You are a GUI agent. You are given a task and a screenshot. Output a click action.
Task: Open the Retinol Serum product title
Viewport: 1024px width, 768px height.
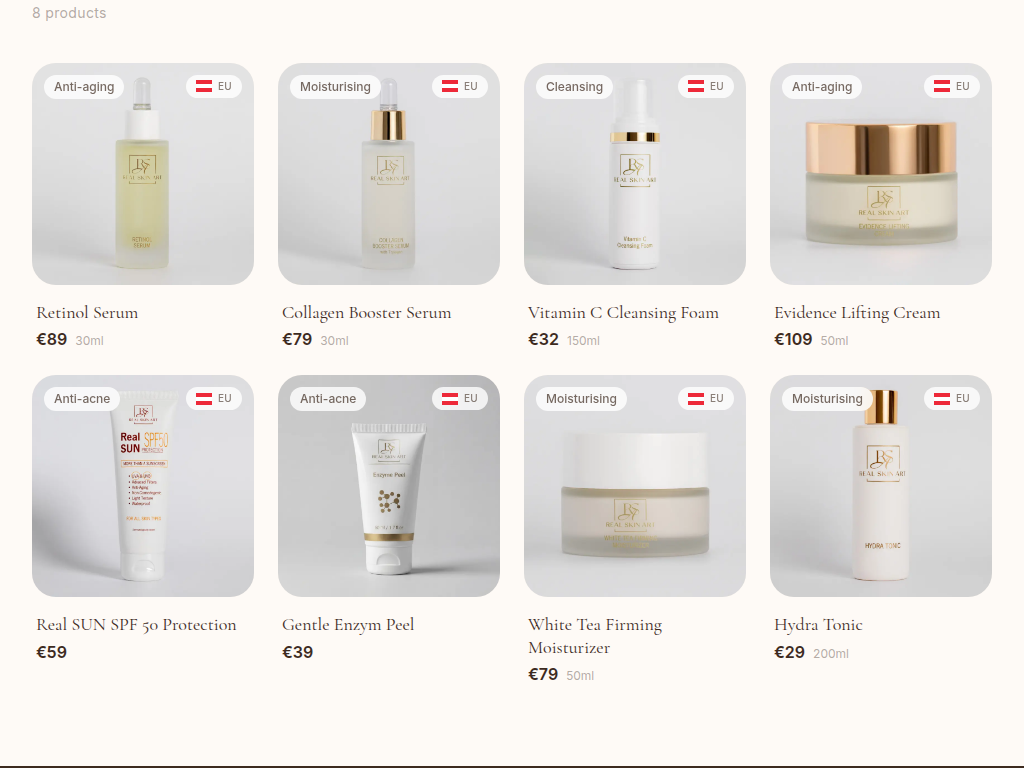click(x=87, y=313)
